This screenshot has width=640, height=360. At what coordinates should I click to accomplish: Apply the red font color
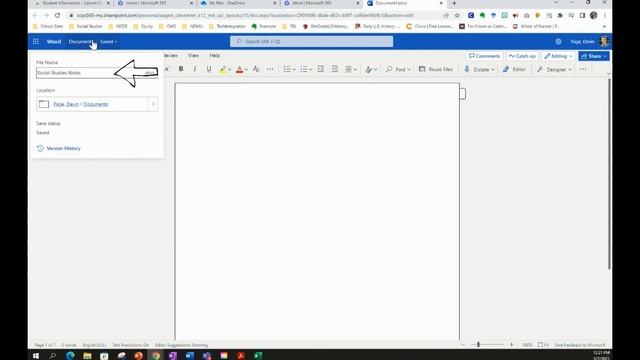coord(240,70)
